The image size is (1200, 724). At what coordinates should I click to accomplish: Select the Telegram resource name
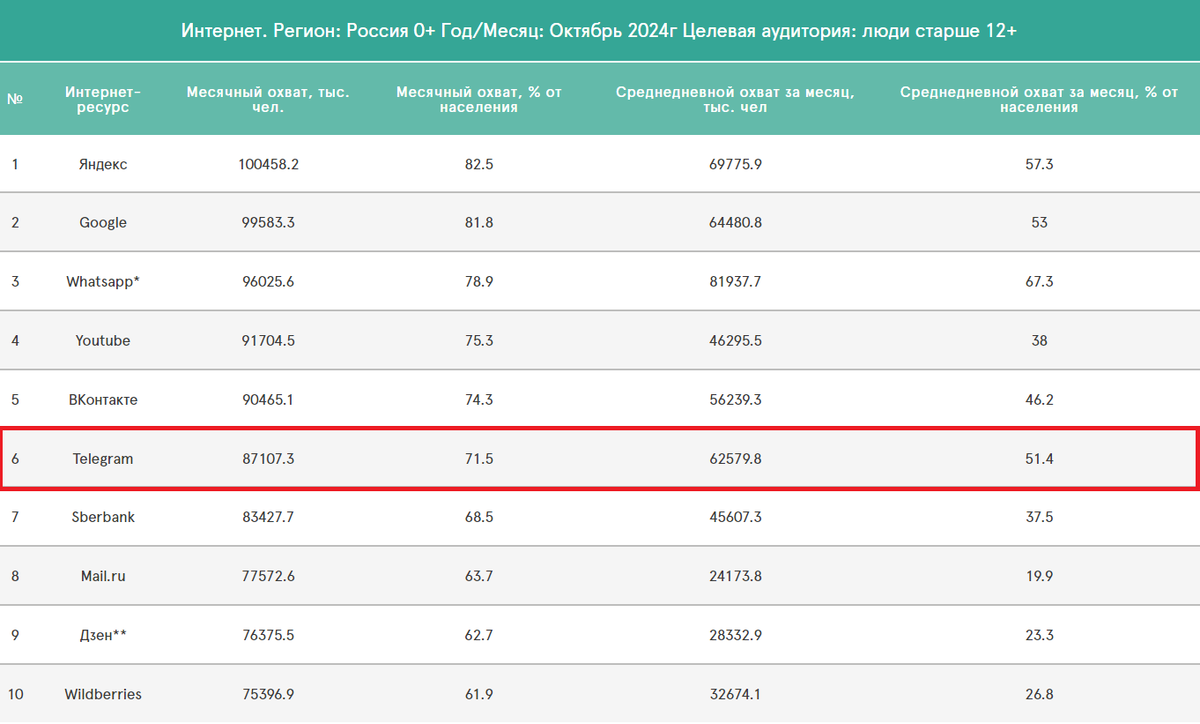coord(103,459)
